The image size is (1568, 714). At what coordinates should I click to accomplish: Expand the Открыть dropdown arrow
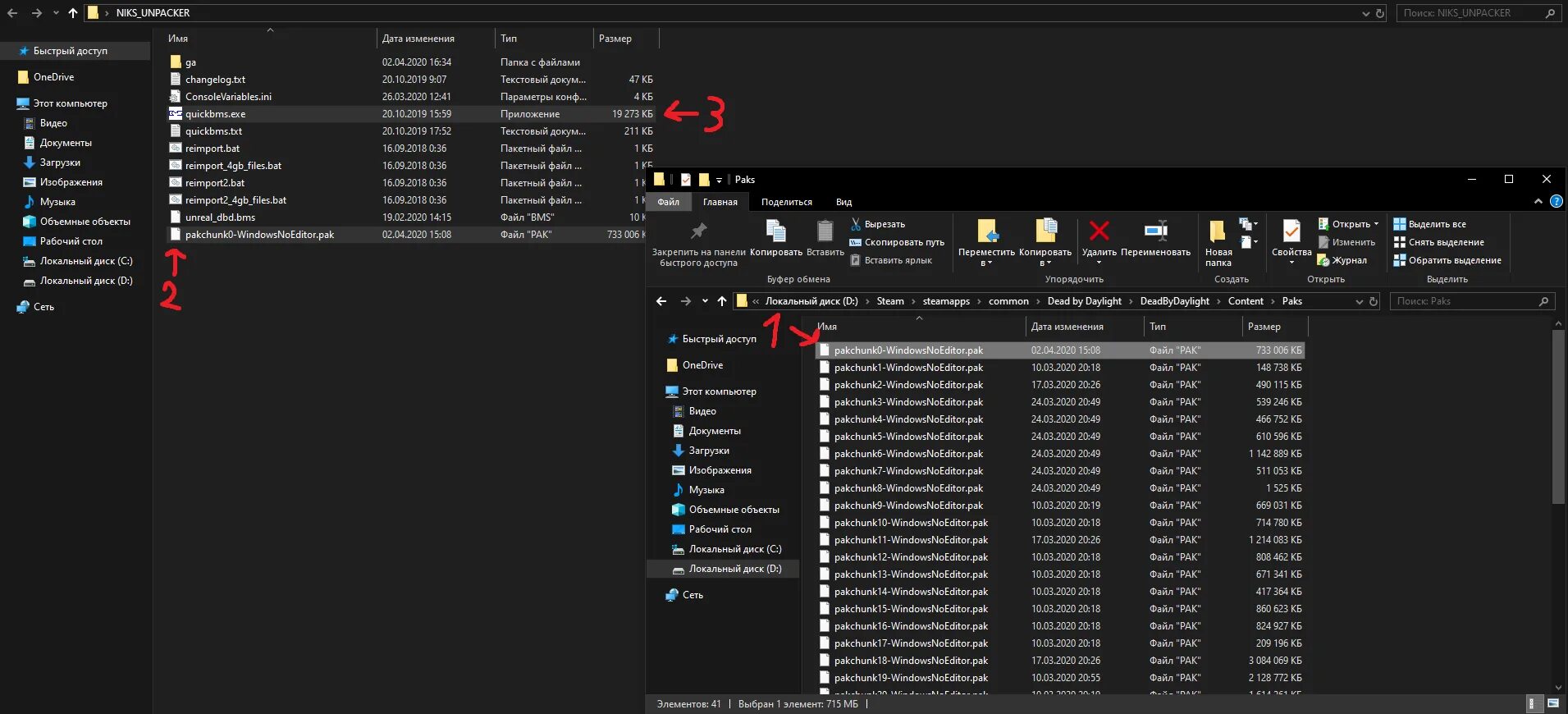pyautogui.click(x=1376, y=224)
